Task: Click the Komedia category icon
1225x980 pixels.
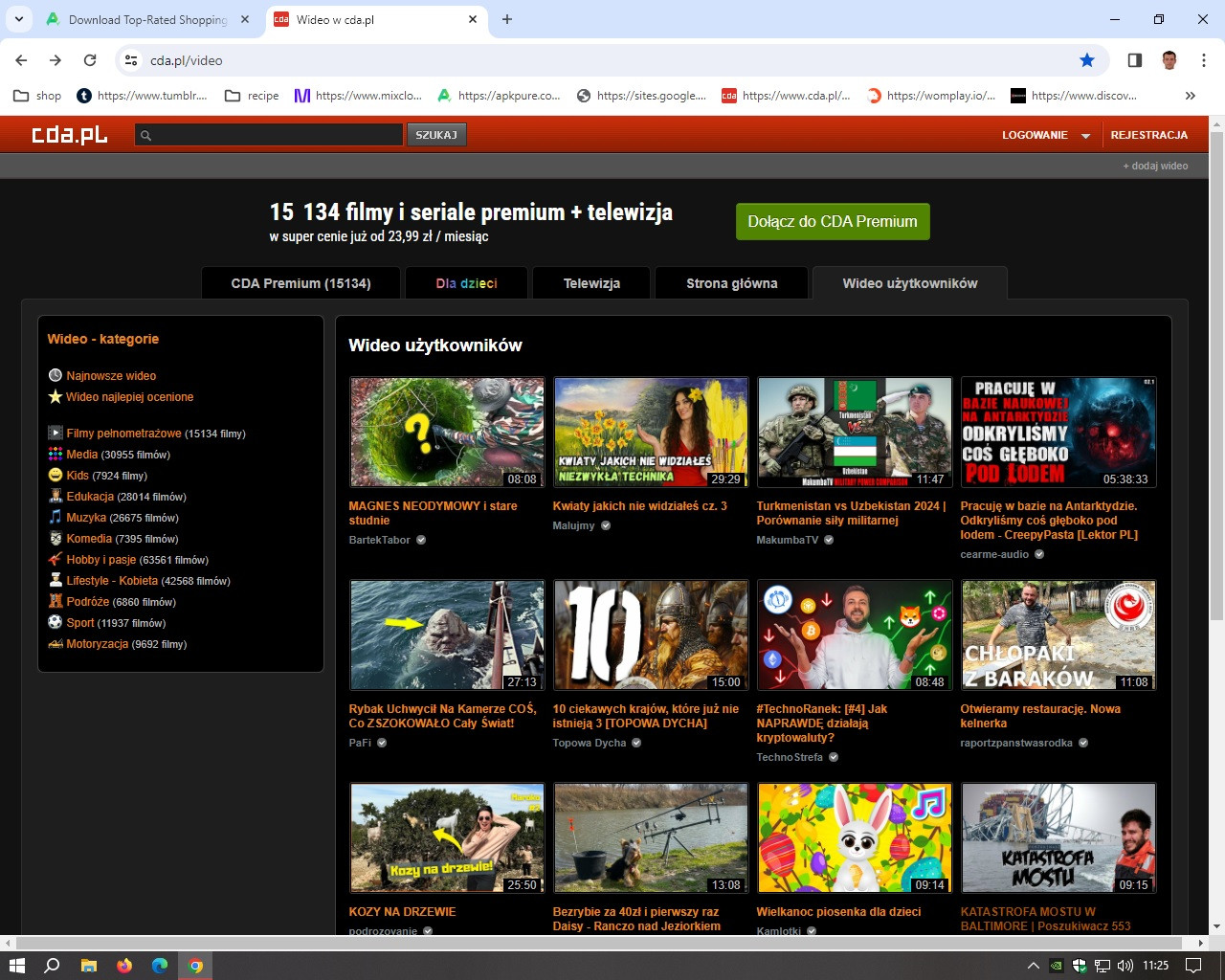Action: pos(56,538)
